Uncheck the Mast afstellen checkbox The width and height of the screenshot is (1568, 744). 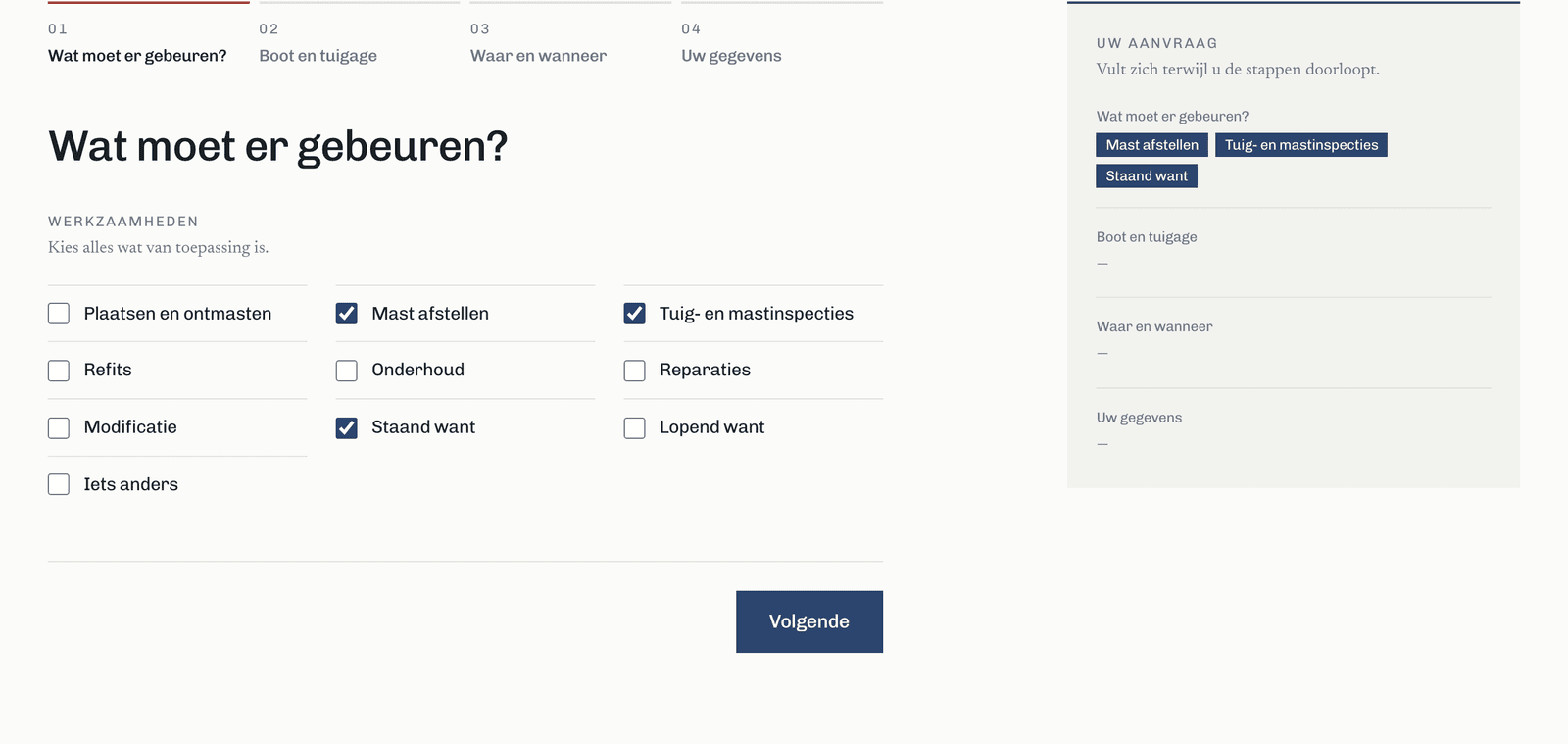click(347, 314)
